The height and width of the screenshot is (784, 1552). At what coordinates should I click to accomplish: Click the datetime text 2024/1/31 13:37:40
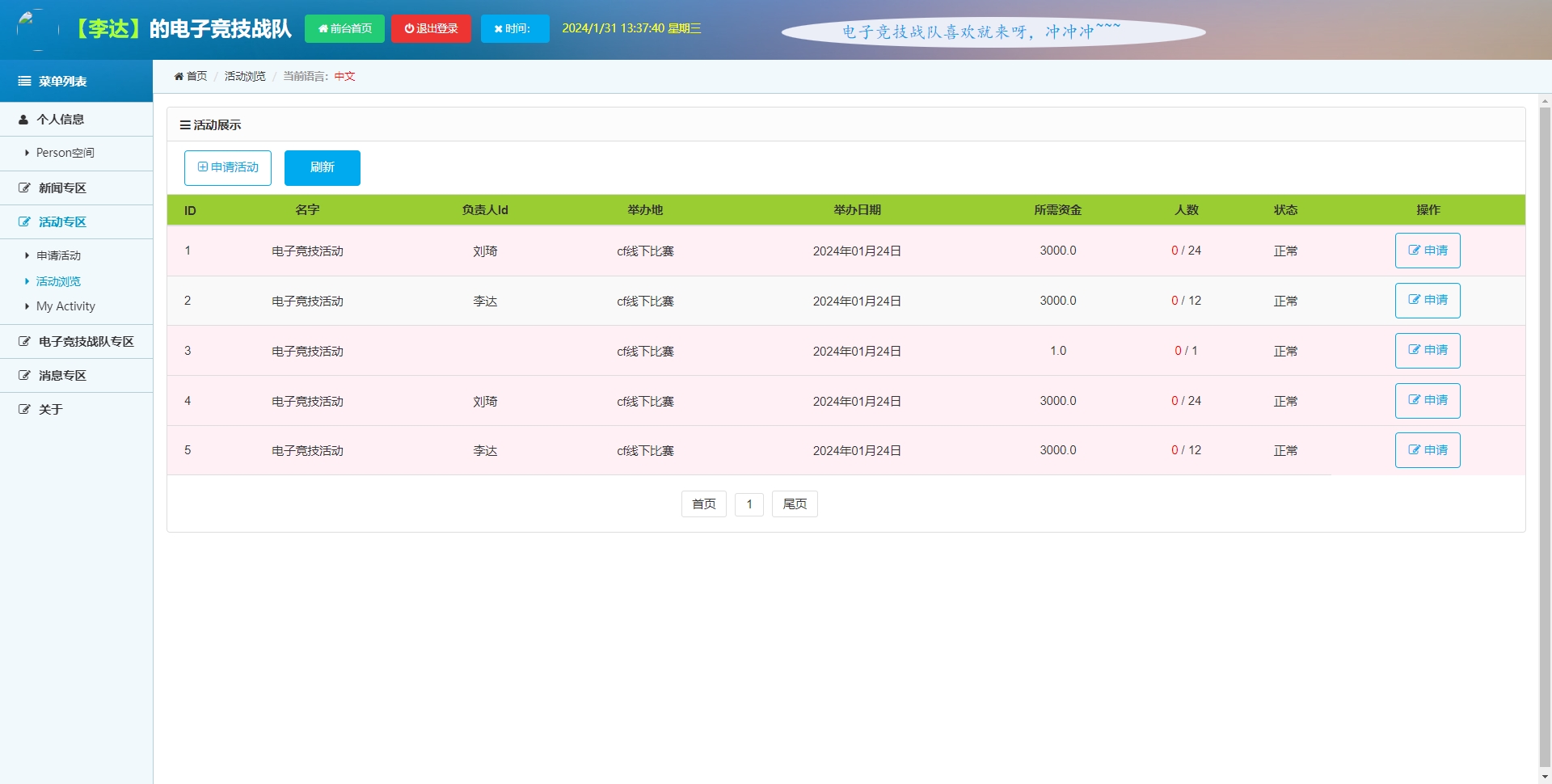click(x=614, y=28)
